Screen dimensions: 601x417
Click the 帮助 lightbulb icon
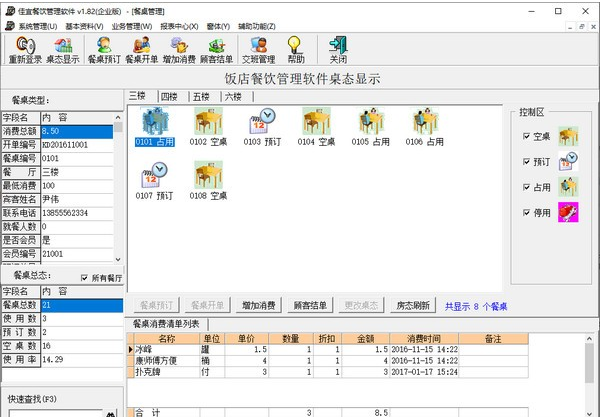(296, 50)
